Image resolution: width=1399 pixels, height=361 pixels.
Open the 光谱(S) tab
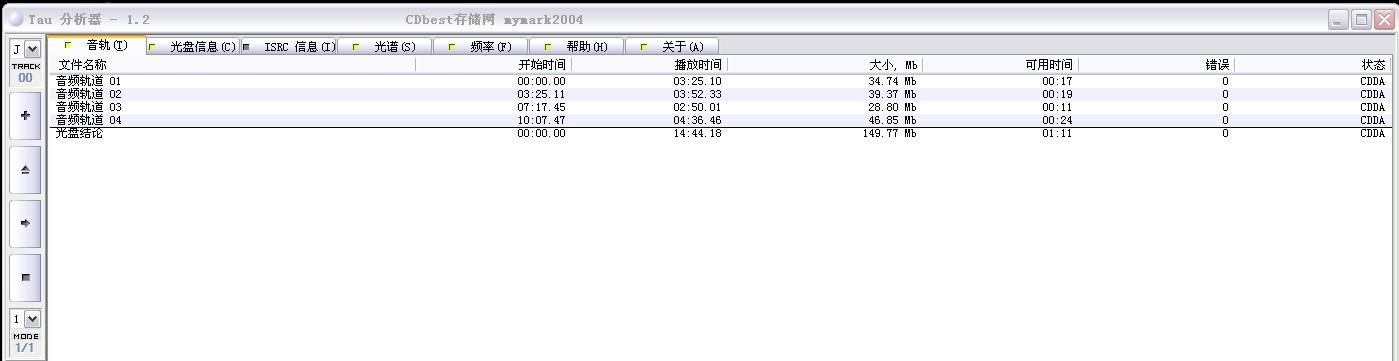pyautogui.click(x=384, y=46)
